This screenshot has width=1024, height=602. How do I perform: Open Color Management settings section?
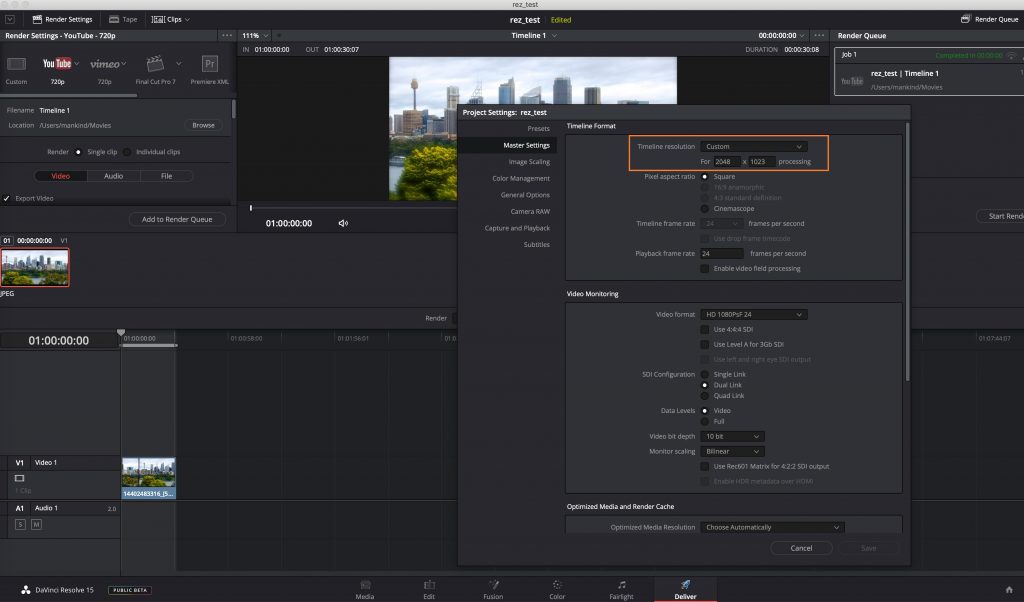[x=521, y=179]
